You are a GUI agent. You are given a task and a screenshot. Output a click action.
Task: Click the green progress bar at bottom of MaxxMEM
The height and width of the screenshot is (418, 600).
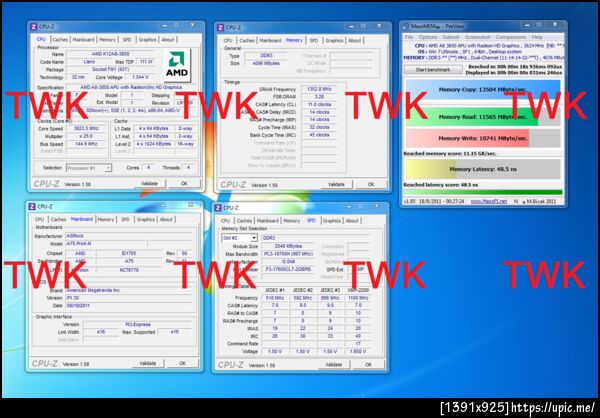[483, 192]
